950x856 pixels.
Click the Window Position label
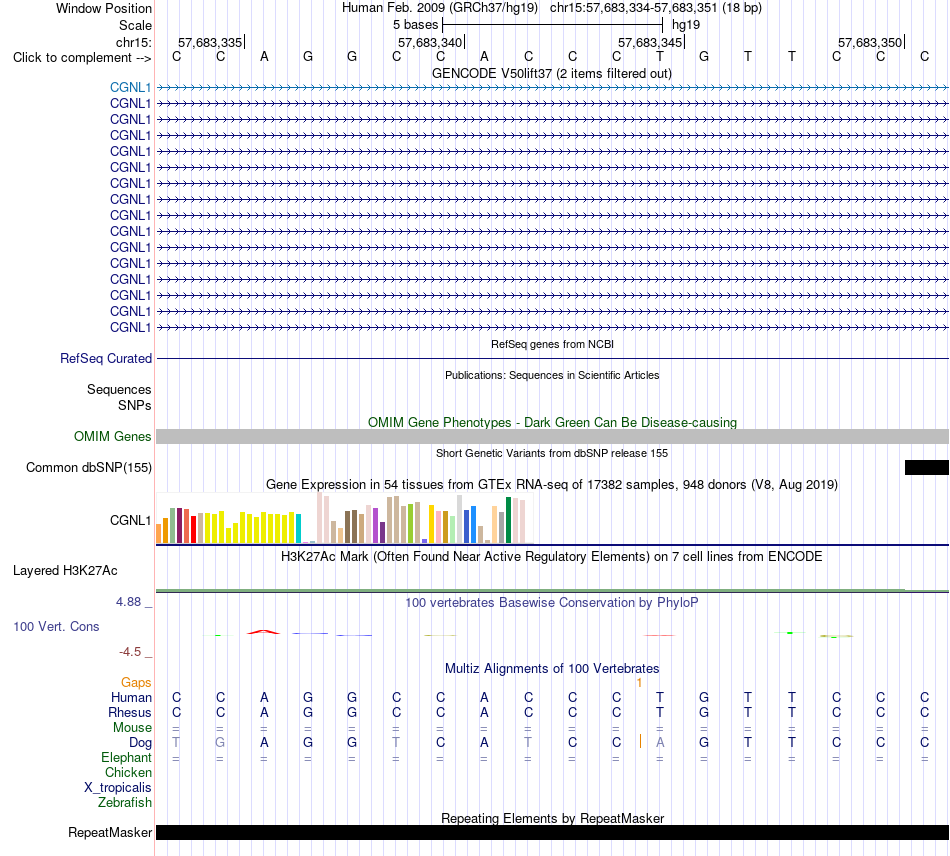[104, 8]
